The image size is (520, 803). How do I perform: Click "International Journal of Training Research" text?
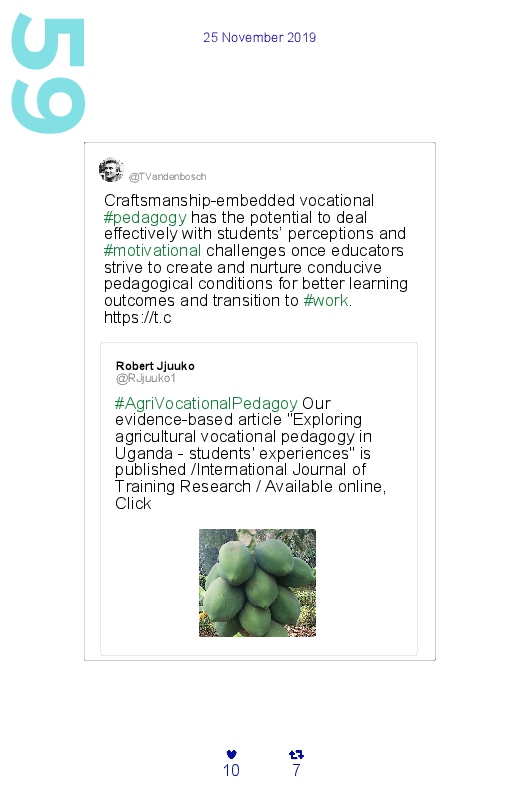click(241, 478)
